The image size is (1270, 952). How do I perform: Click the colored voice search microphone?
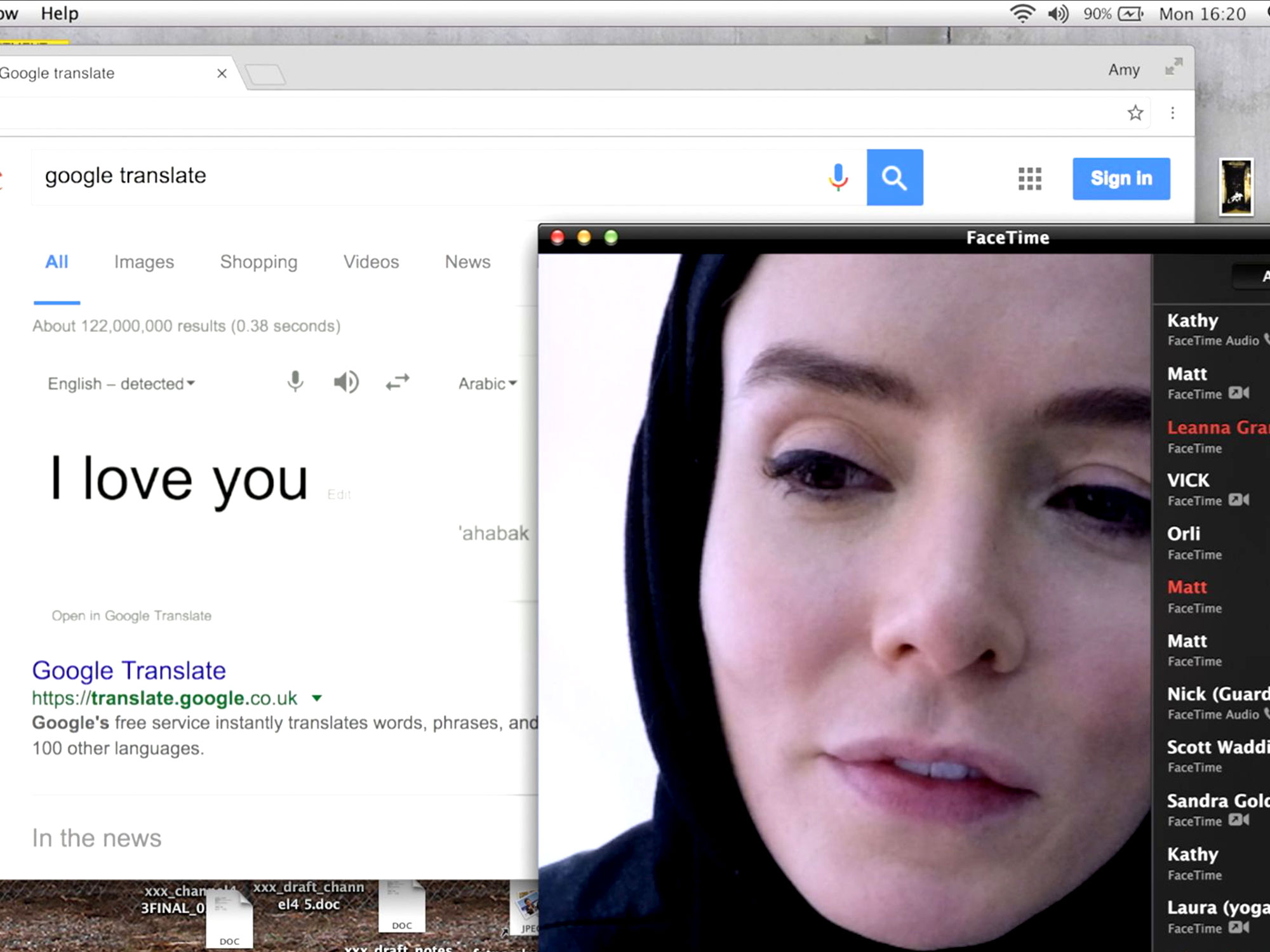pos(838,178)
